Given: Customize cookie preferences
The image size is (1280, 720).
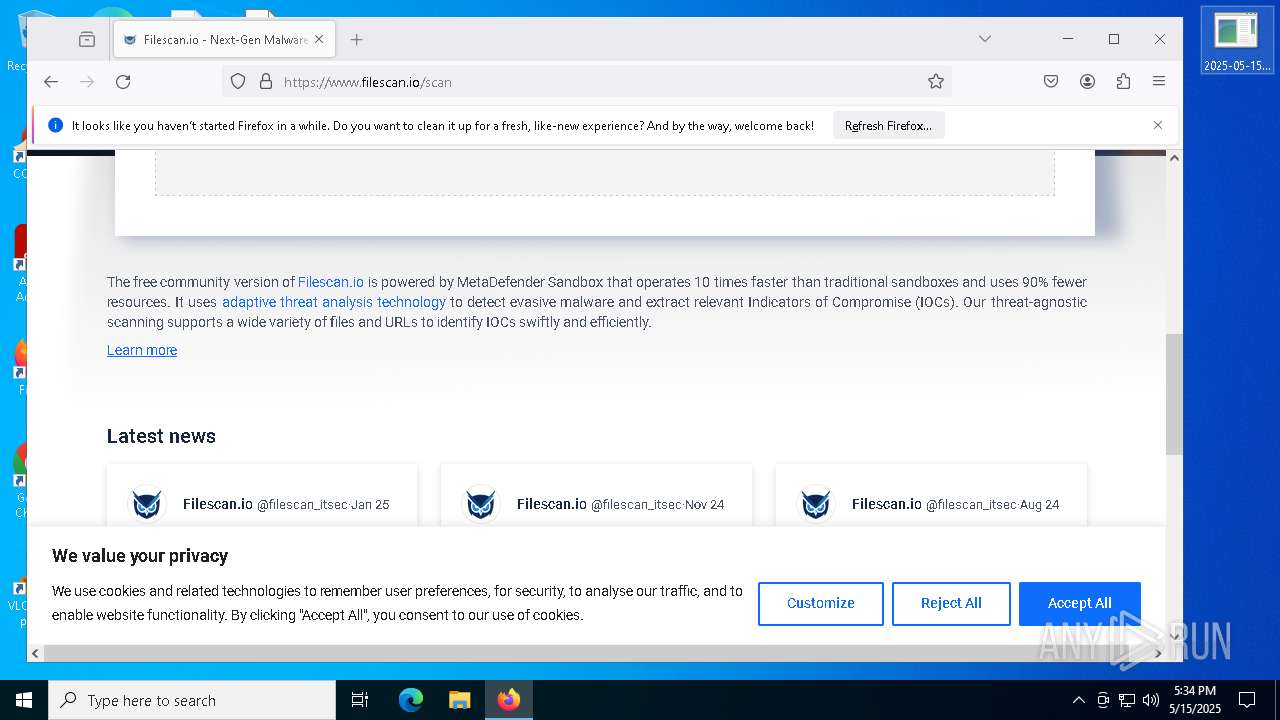Looking at the screenshot, I should pyautogui.click(x=821, y=603).
